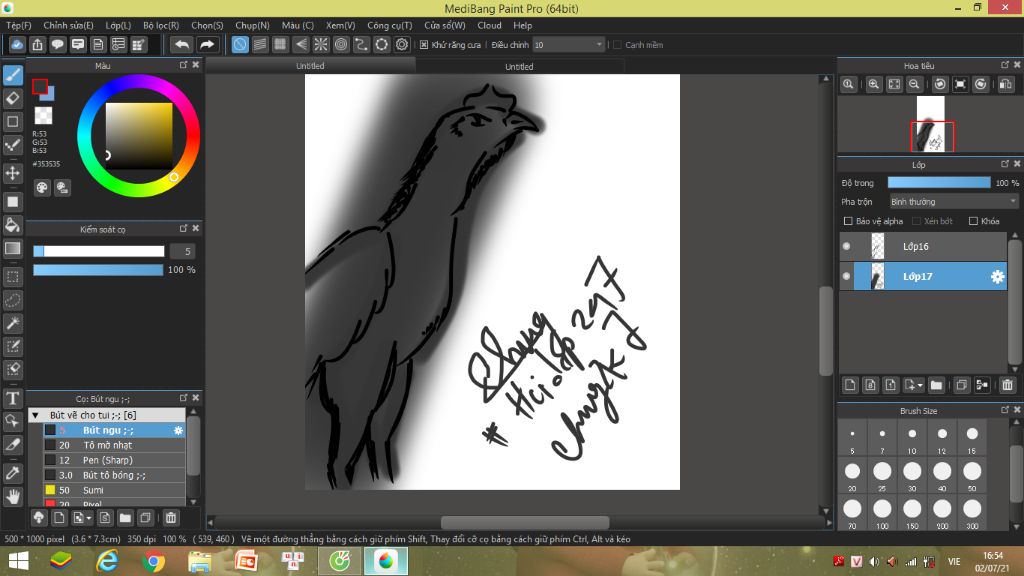Screen dimensions: 1024x576
Task: Select the Brush tool in left toolbar
Action: pos(12,75)
